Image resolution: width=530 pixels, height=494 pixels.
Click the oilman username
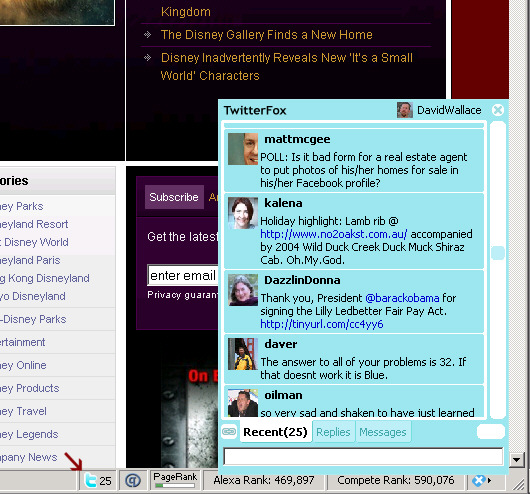coord(283,395)
